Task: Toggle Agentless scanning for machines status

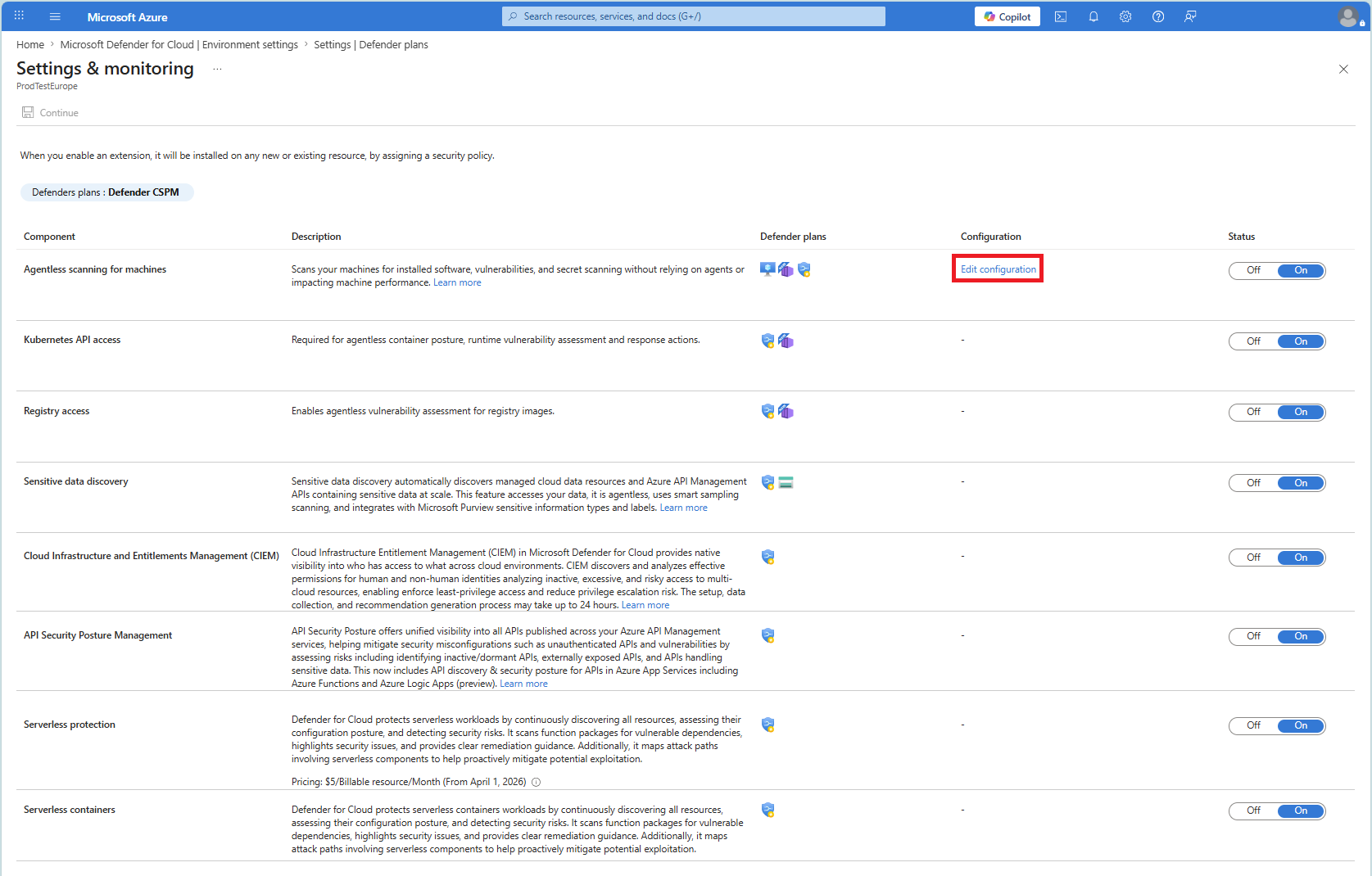Action: 1277,270
